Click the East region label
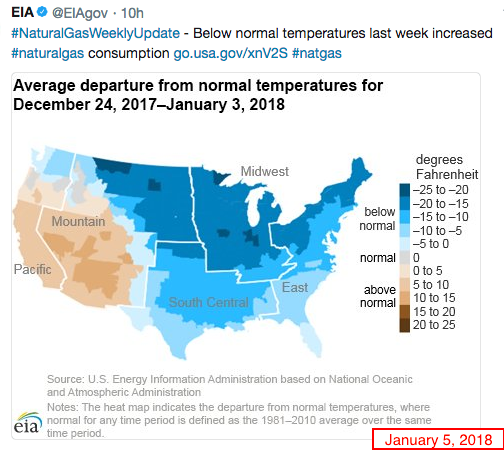 [x=295, y=287]
